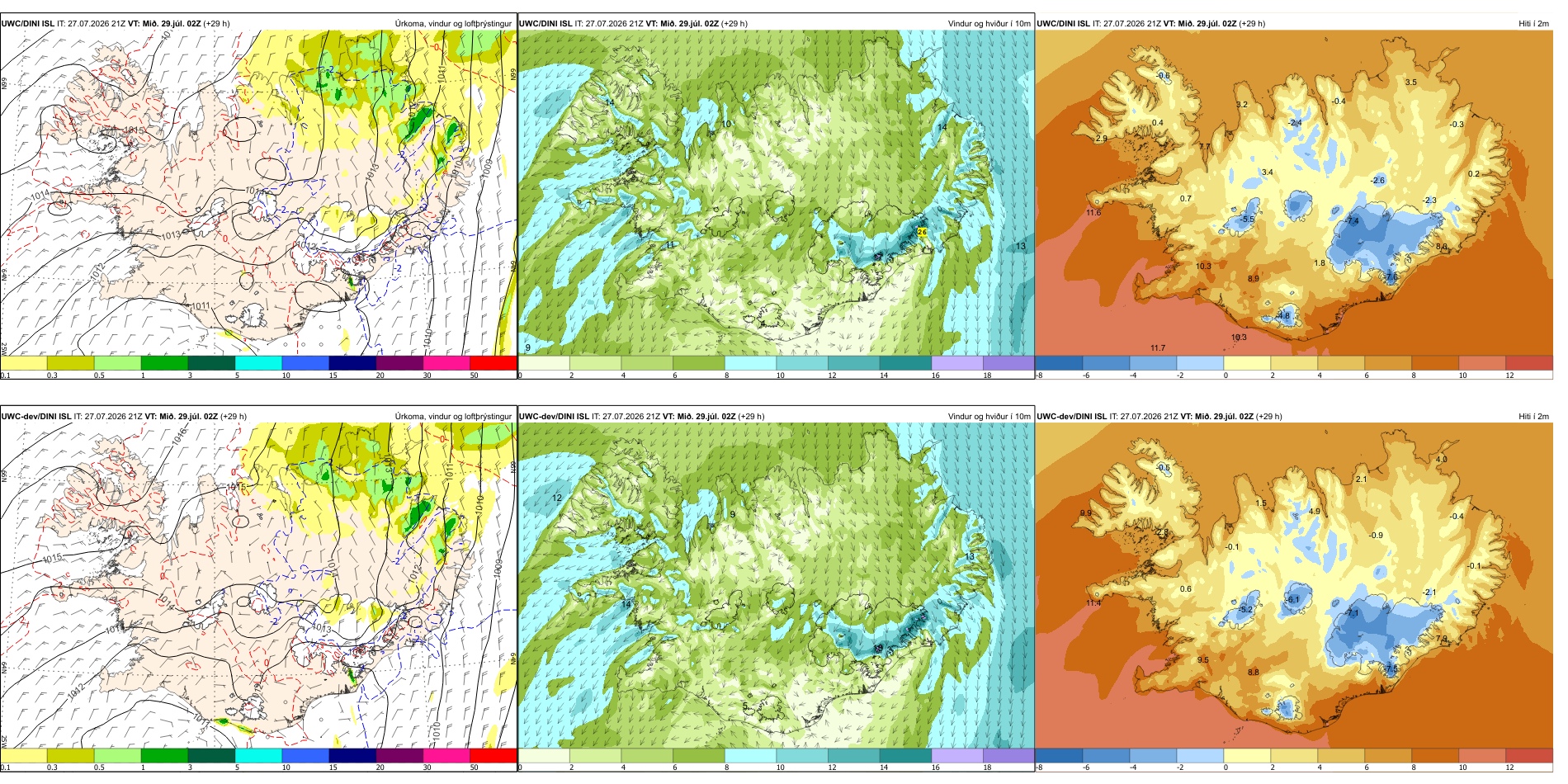Select the lavender 16–18 swatch in UWC wind legend
This screenshot has height=784, width=1568.
point(957,363)
